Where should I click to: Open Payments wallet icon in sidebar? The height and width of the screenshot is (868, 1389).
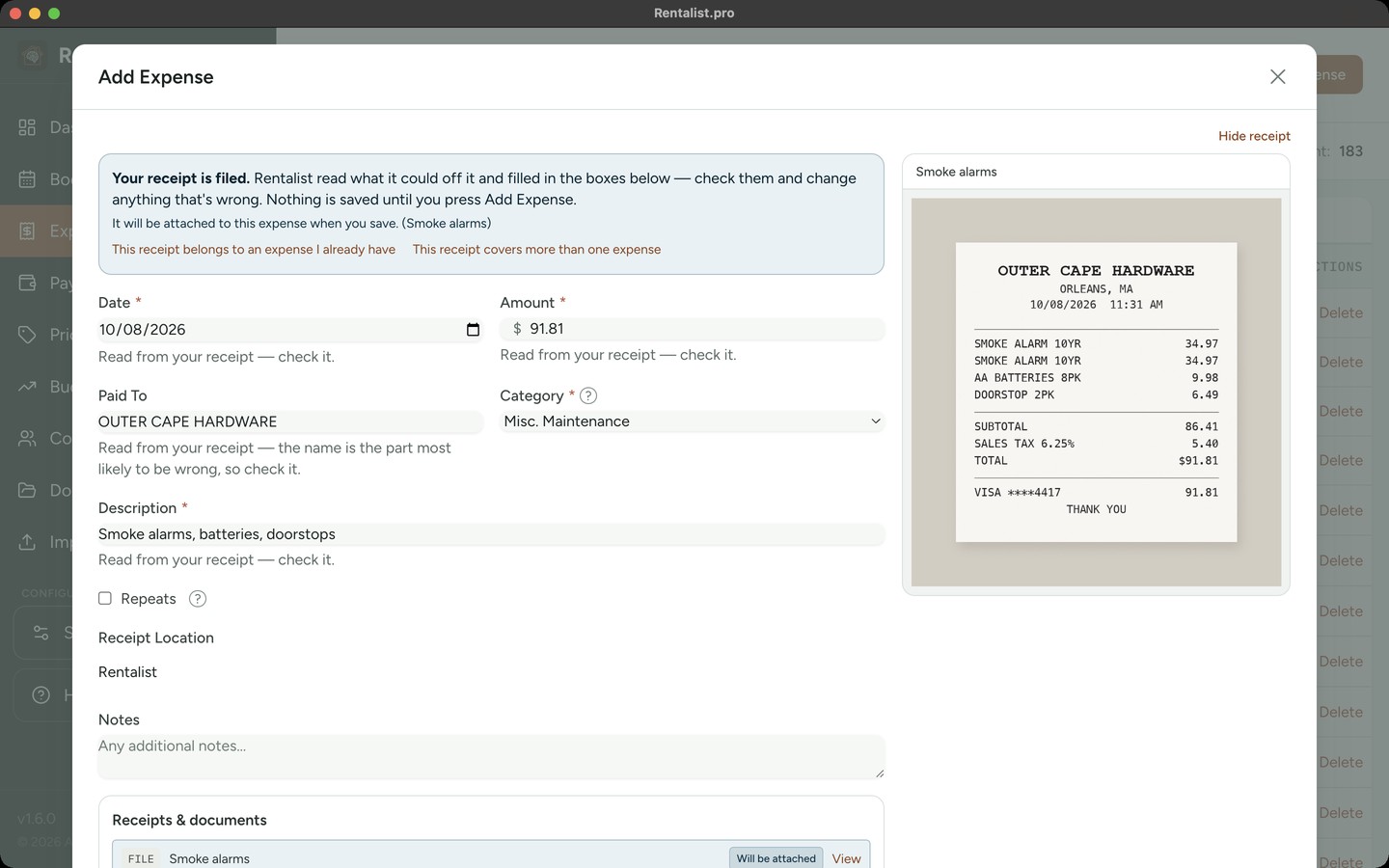tap(27, 283)
